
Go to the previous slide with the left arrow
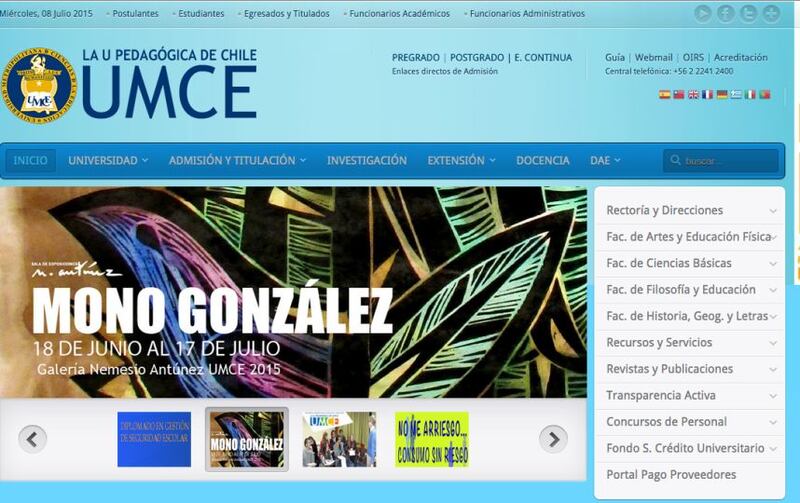pos(33,439)
